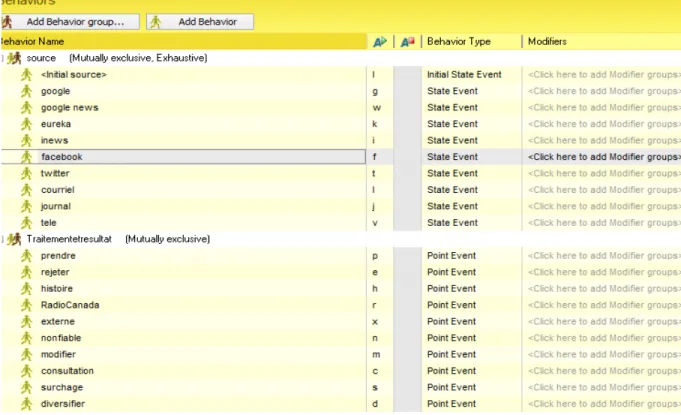Click the externe behavior icon

pos(26,322)
